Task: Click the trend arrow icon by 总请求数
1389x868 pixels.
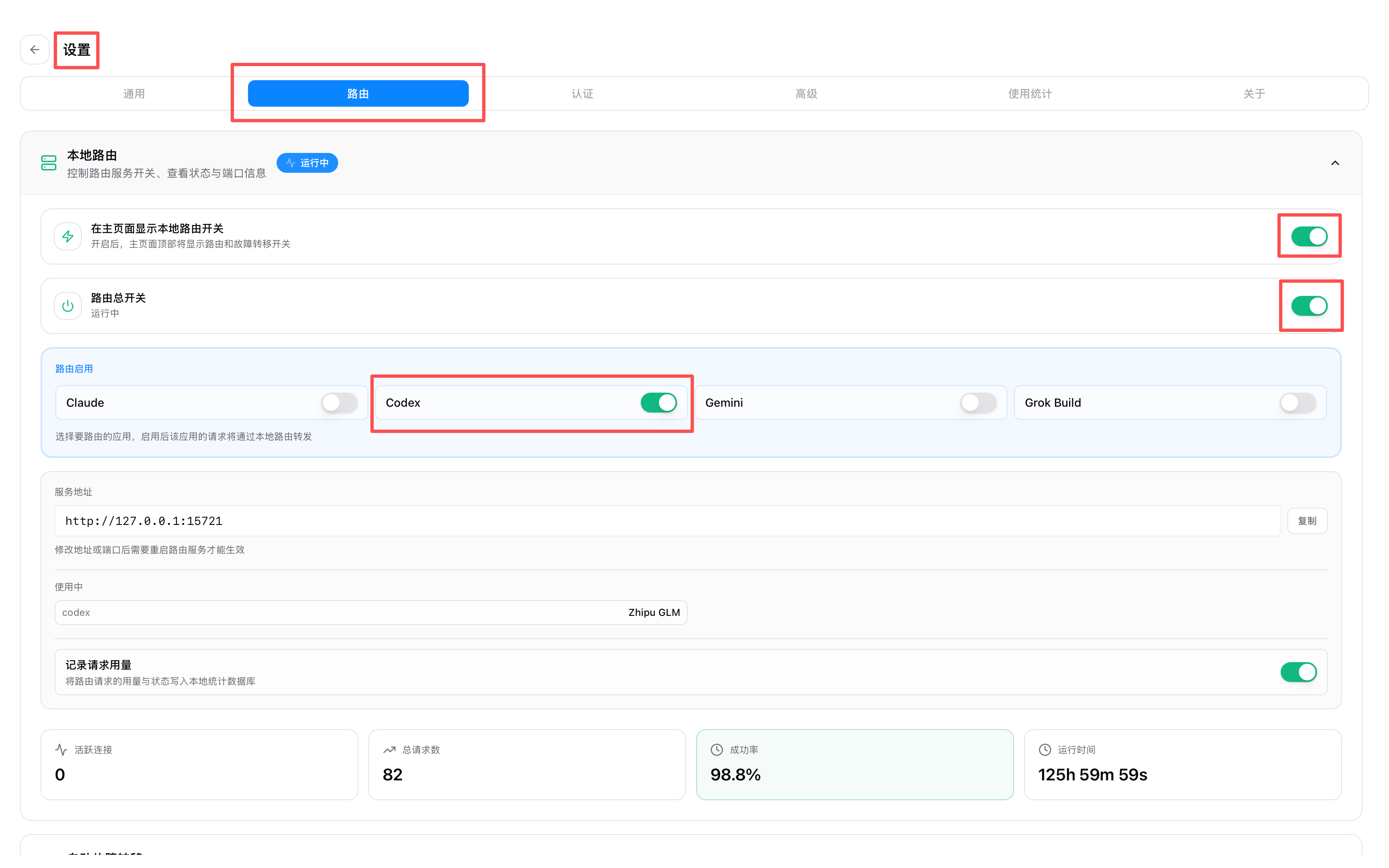Action: (x=390, y=750)
